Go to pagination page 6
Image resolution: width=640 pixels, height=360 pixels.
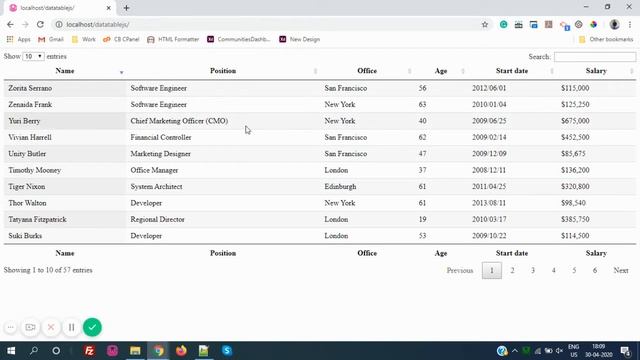click(x=595, y=270)
